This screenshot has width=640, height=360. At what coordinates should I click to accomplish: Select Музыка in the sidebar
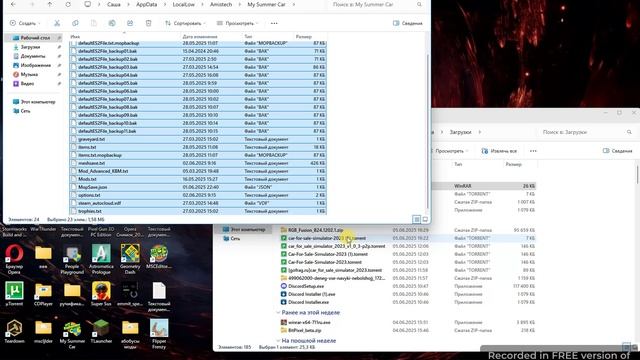(29, 75)
